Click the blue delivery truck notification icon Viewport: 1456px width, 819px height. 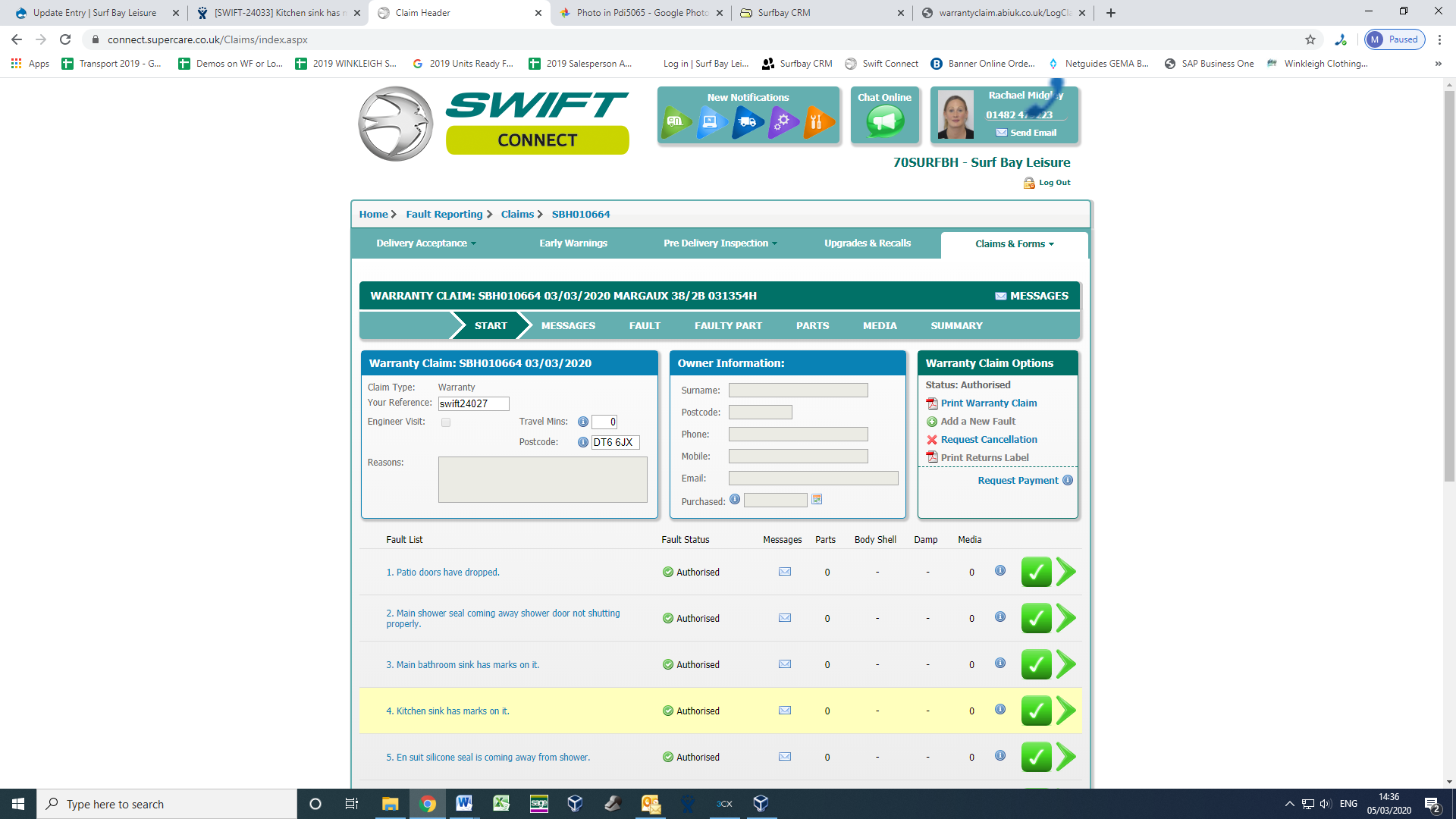click(747, 122)
